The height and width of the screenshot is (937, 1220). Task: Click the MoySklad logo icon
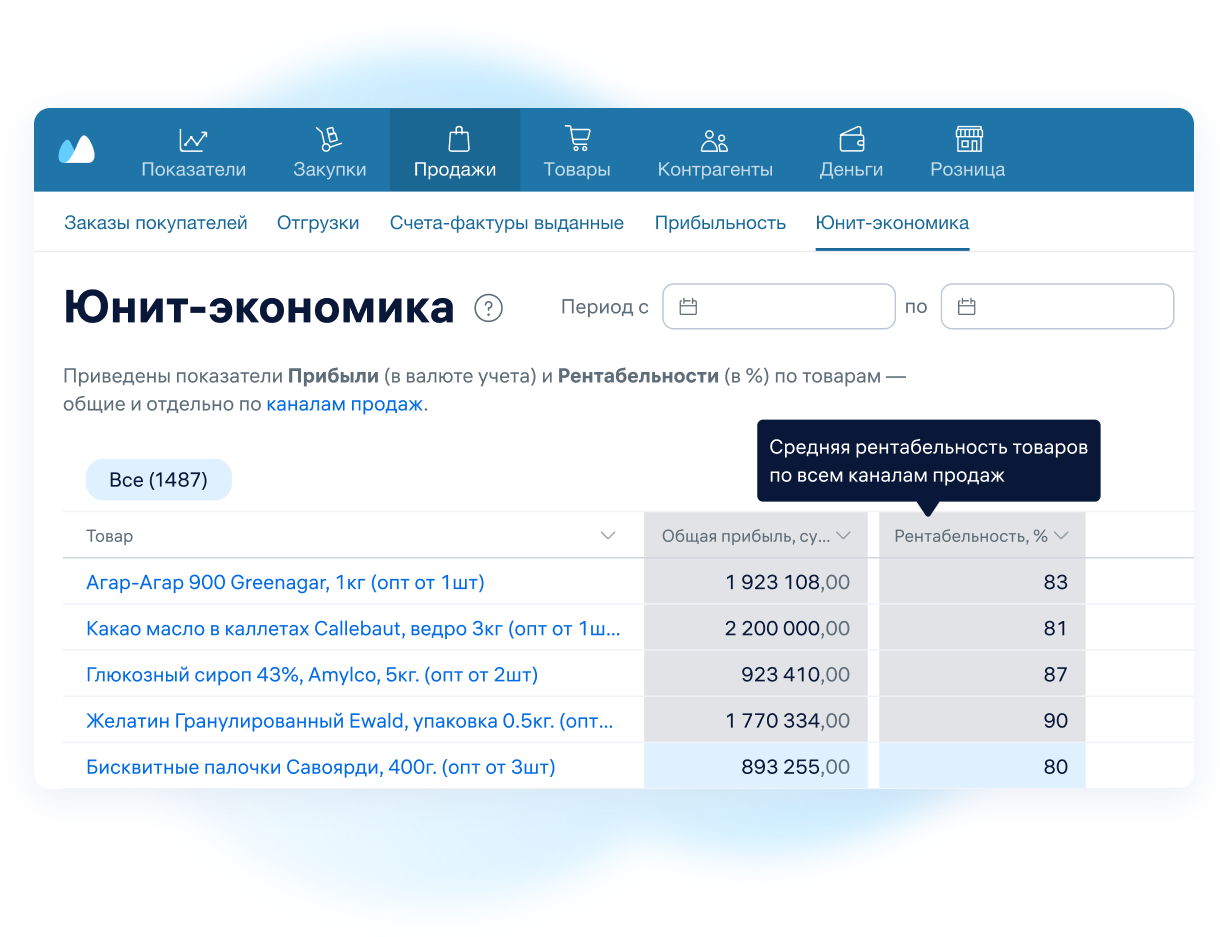tap(77, 150)
